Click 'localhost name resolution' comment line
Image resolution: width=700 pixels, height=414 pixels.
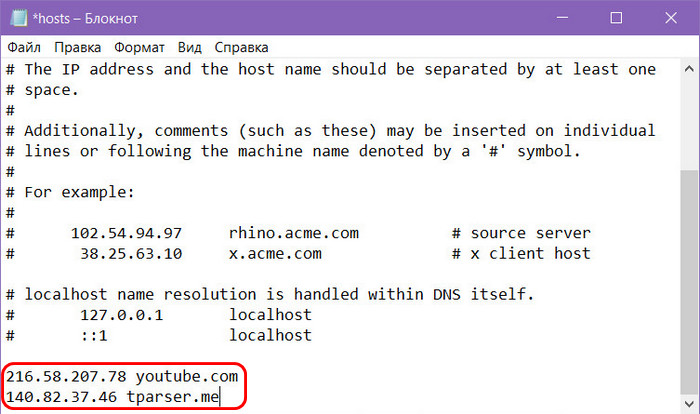click(x=270, y=294)
